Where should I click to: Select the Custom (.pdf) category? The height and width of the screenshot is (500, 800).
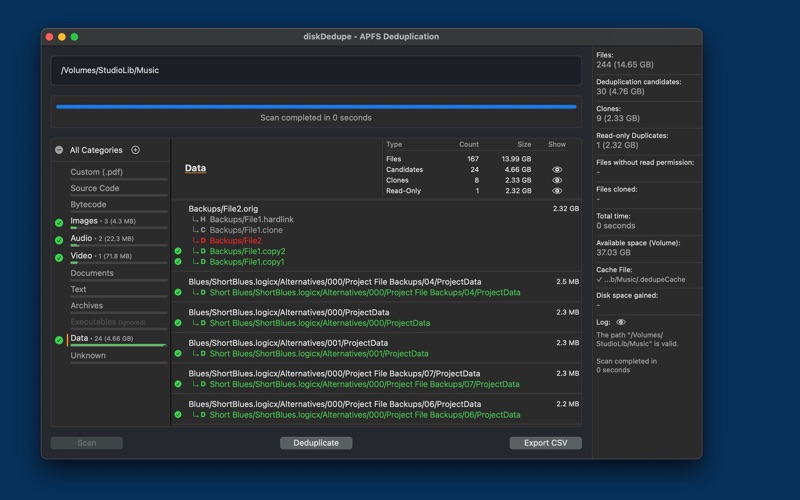point(96,172)
